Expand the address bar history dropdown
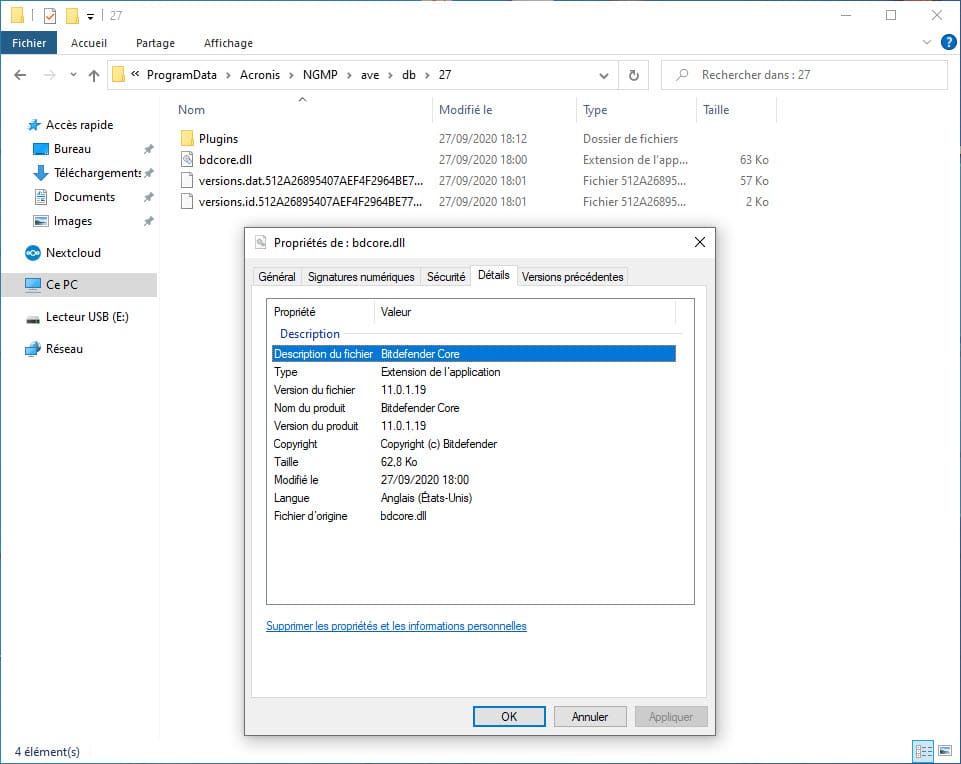 click(x=604, y=75)
